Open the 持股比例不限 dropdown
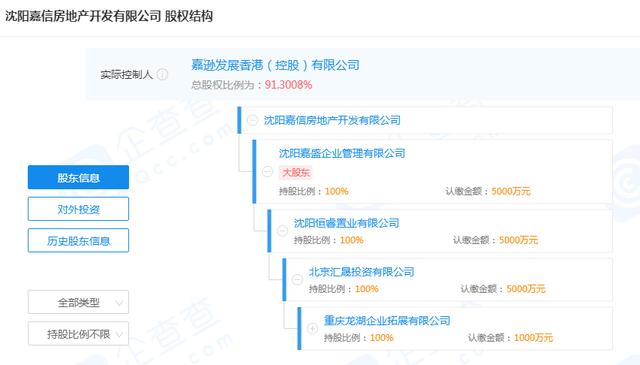The height and width of the screenshot is (365, 640). pyautogui.click(x=78, y=334)
